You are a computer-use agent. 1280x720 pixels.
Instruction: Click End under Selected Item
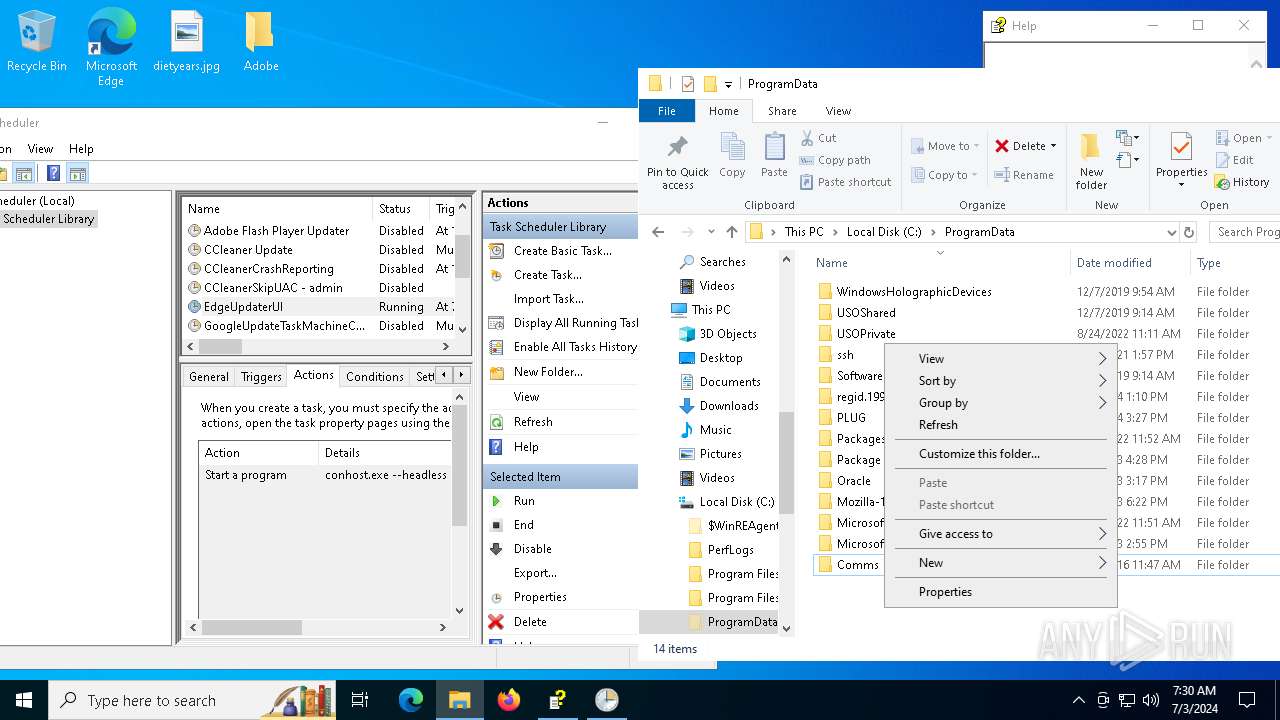[x=524, y=525]
